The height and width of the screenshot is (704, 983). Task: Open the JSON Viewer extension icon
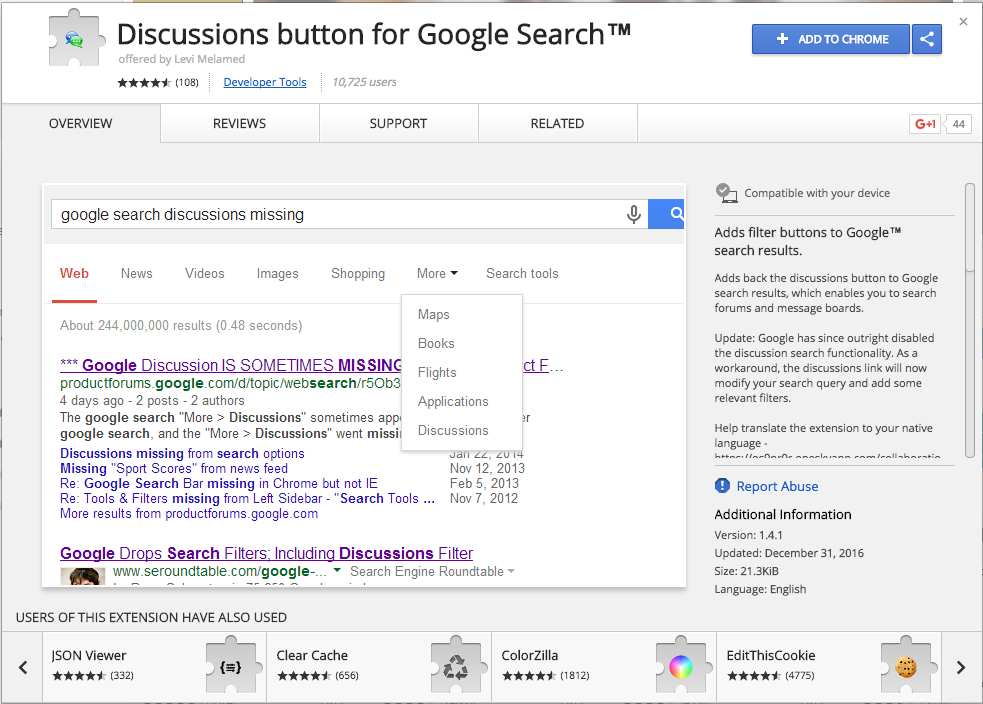point(231,667)
